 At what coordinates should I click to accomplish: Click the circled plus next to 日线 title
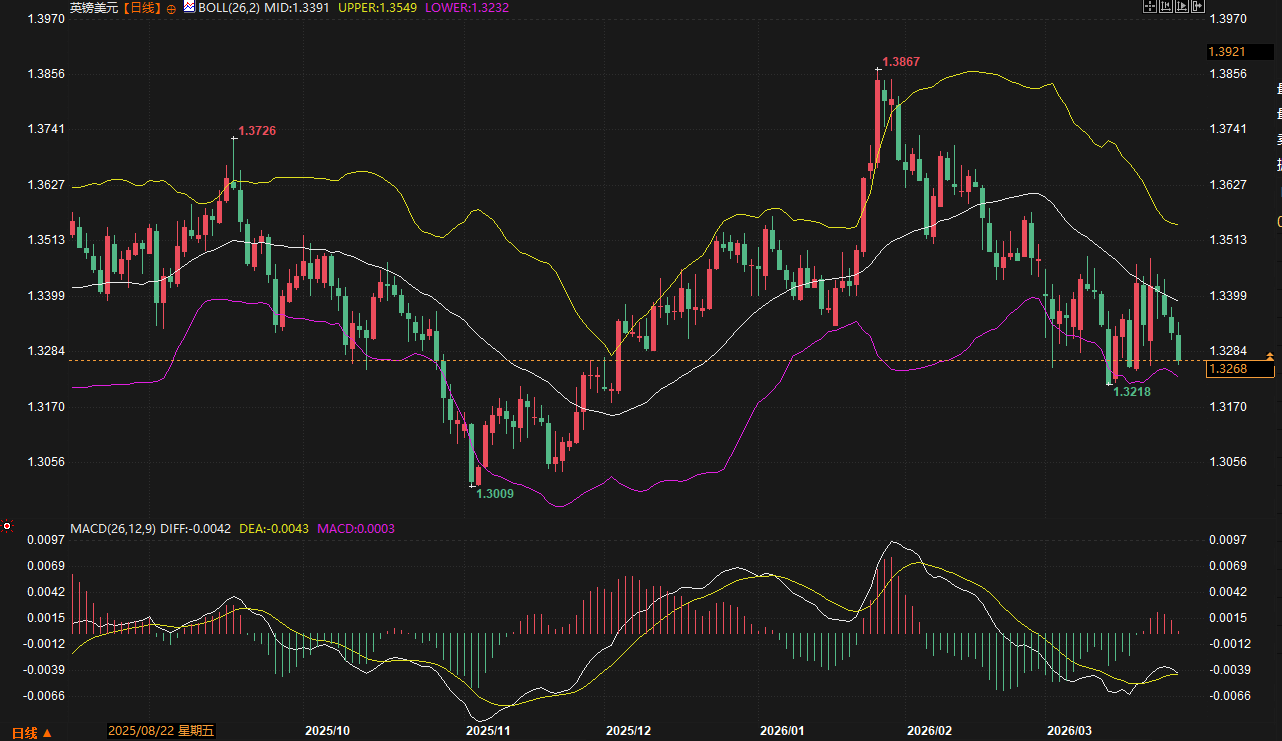(171, 8)
